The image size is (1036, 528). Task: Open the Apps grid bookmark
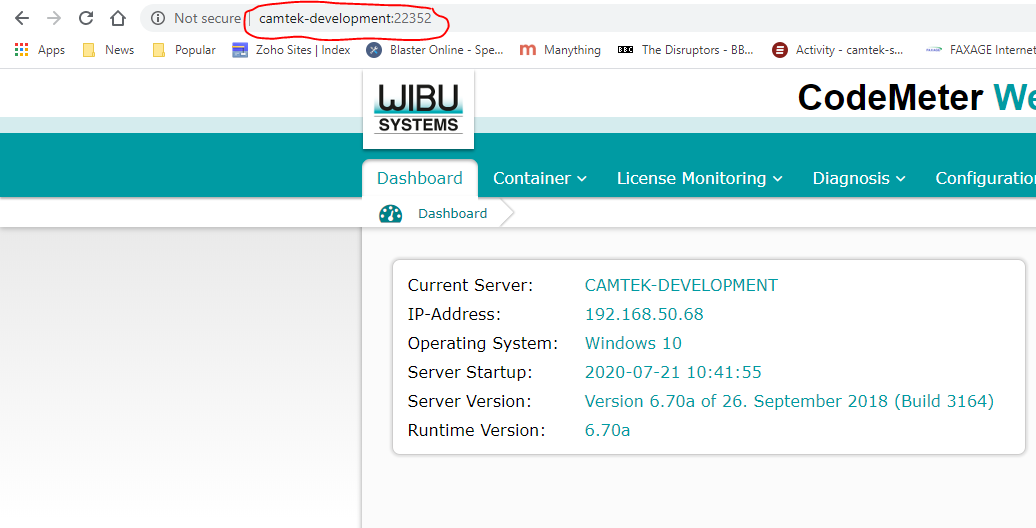pyautogui.click(x=40, y=50)
